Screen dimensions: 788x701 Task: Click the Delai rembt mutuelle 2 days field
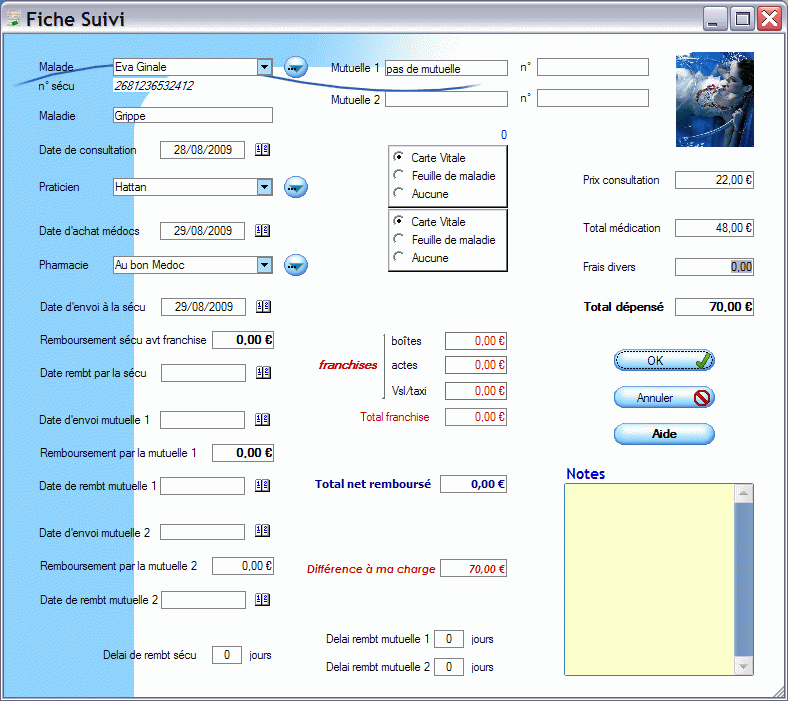click(x=449, y=667)
